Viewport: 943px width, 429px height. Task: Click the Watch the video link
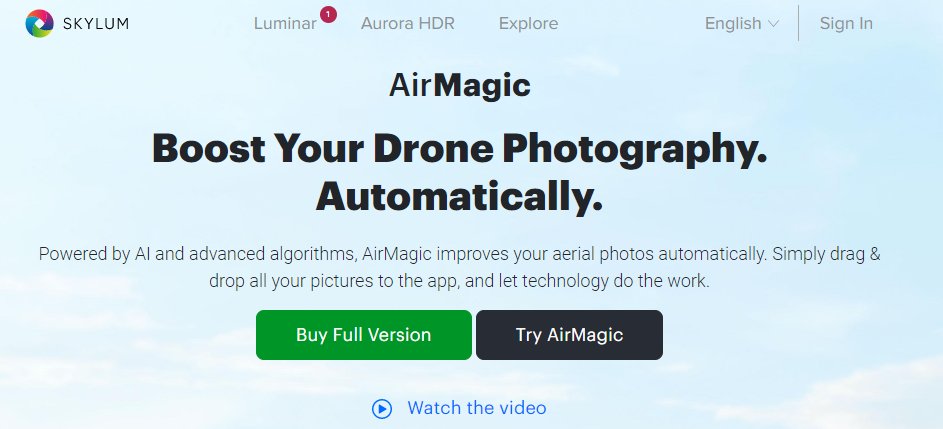click(477, 408)
